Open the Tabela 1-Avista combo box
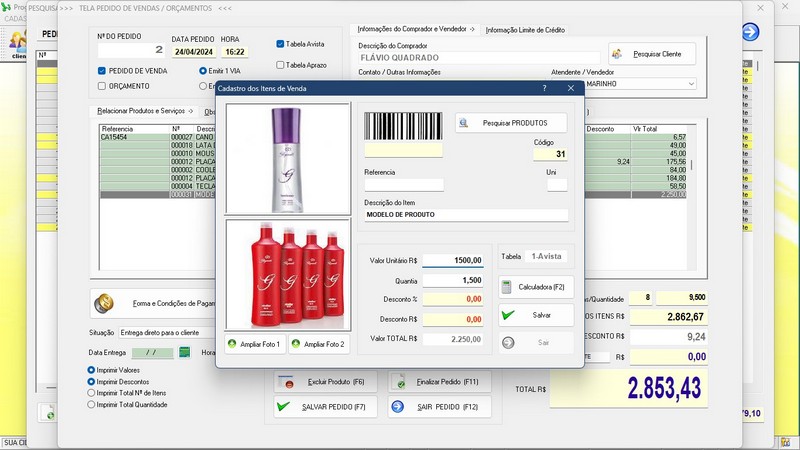Image resolution: width=800 pixels, height=450 pixels. pyautogui.click(x=546, y=257)
